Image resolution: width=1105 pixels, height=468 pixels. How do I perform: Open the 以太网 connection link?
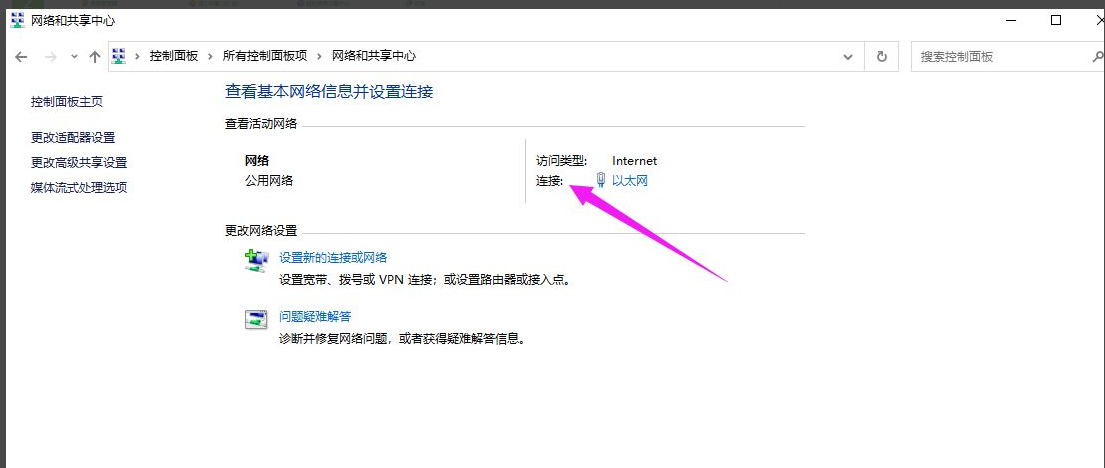point(630,181)
